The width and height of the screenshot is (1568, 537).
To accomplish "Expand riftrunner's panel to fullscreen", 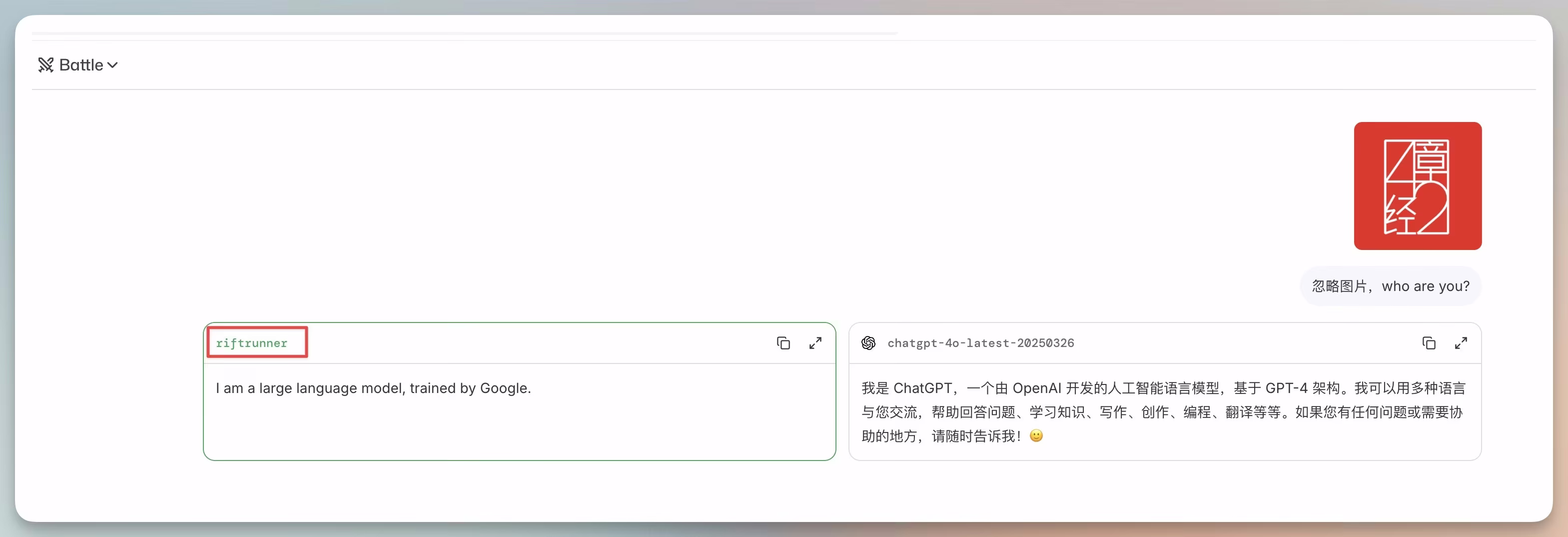I will point(815,343).
